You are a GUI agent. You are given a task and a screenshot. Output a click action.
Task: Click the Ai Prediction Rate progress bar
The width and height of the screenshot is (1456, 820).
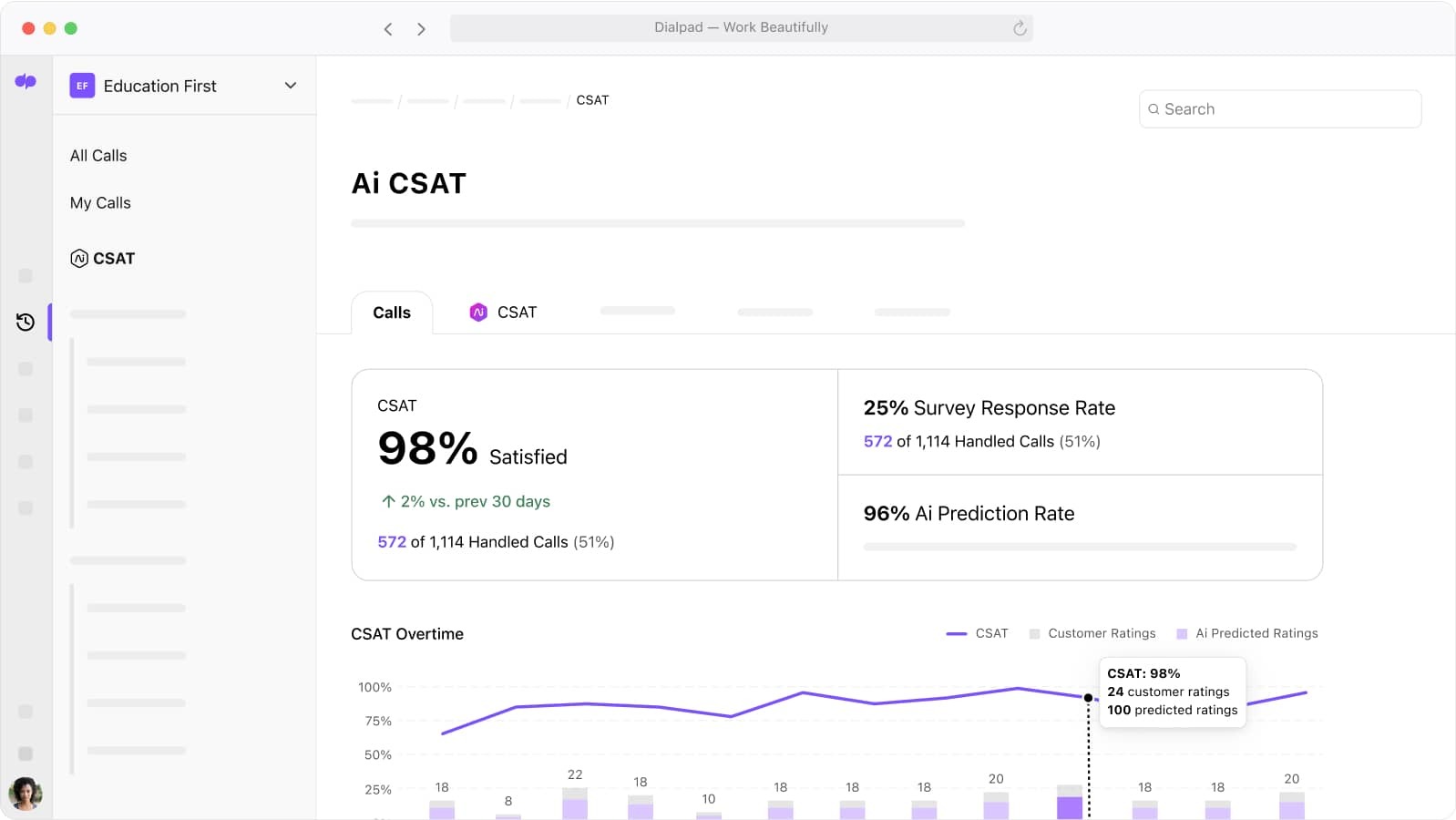click(1079, 547)
